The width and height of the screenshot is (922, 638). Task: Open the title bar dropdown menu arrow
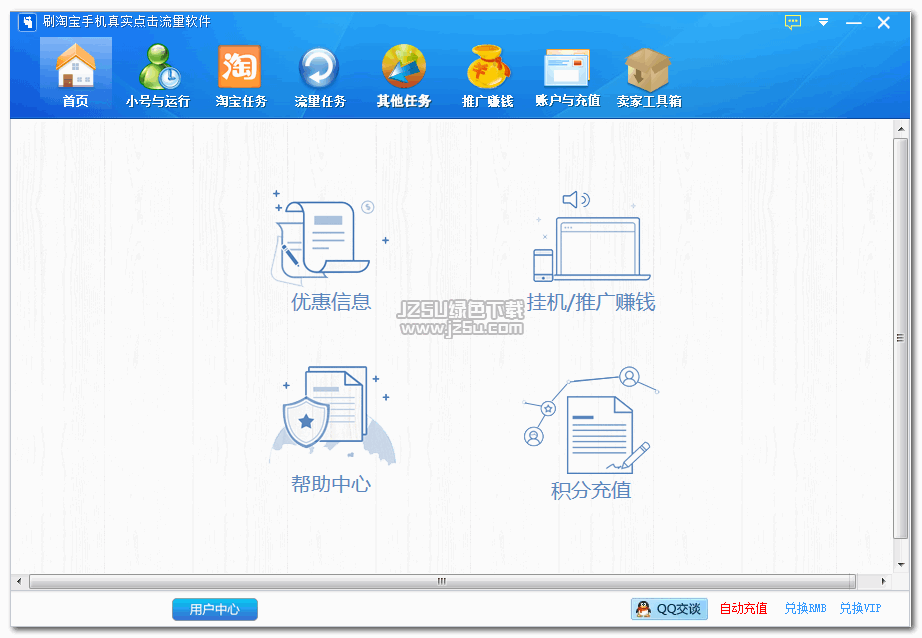pyautogui.click(x=823, y=22)
